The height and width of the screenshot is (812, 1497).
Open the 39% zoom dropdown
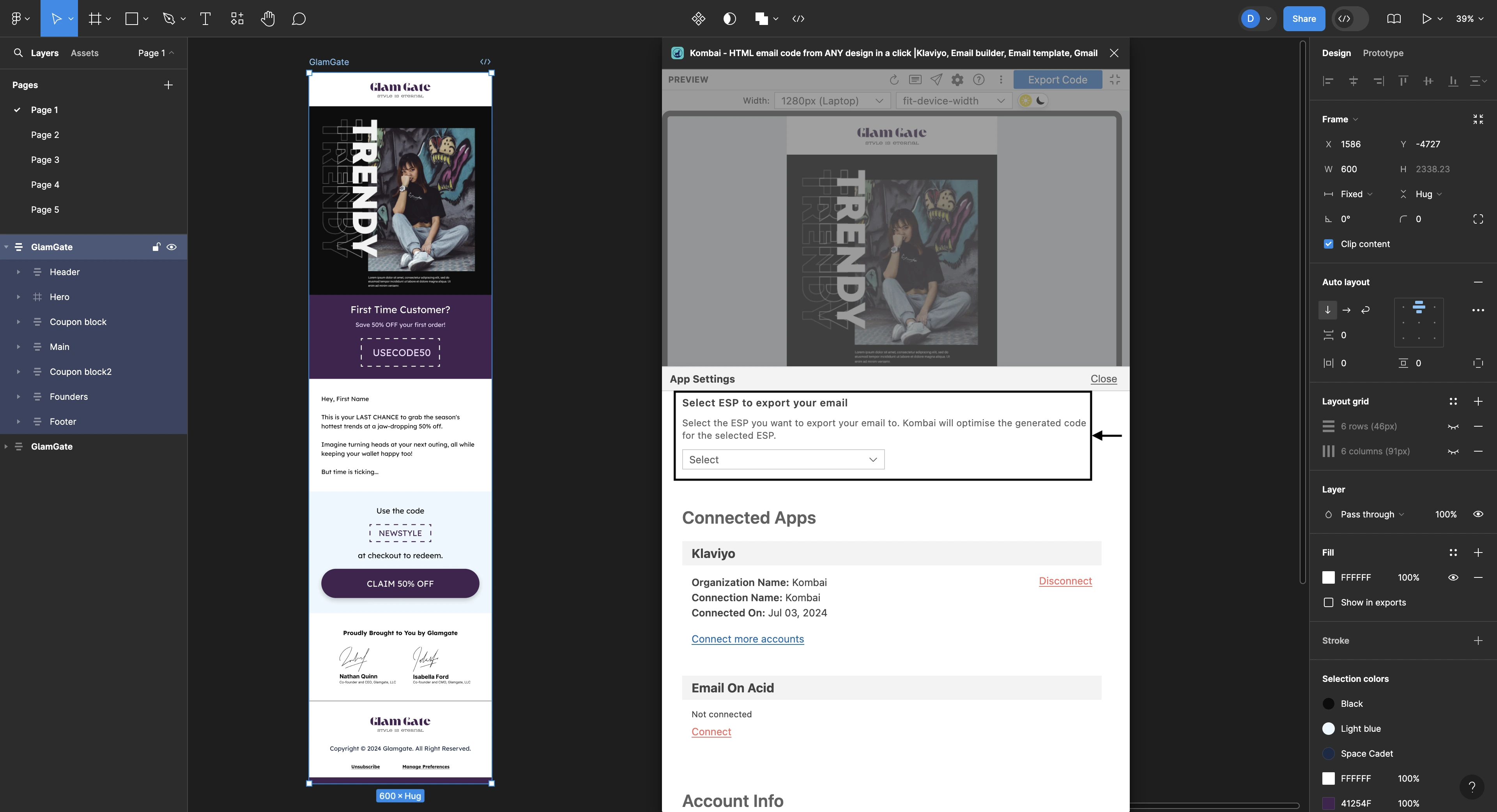click(1469, 19)
